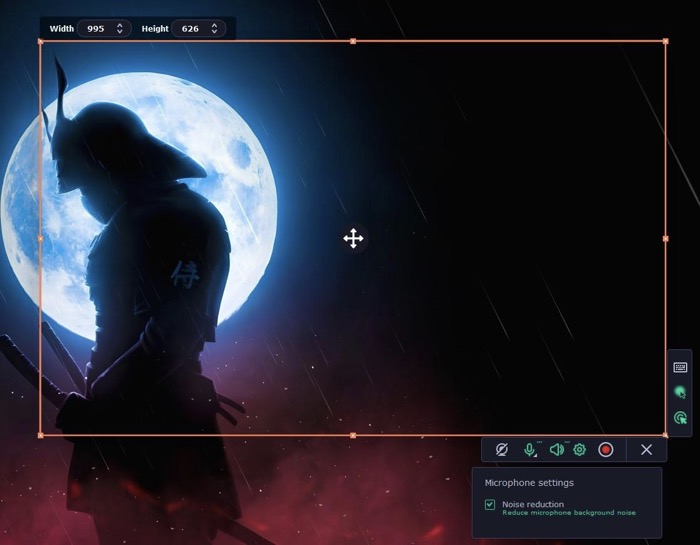
Task: Click the "Height" label
Action: click(155, 29)
